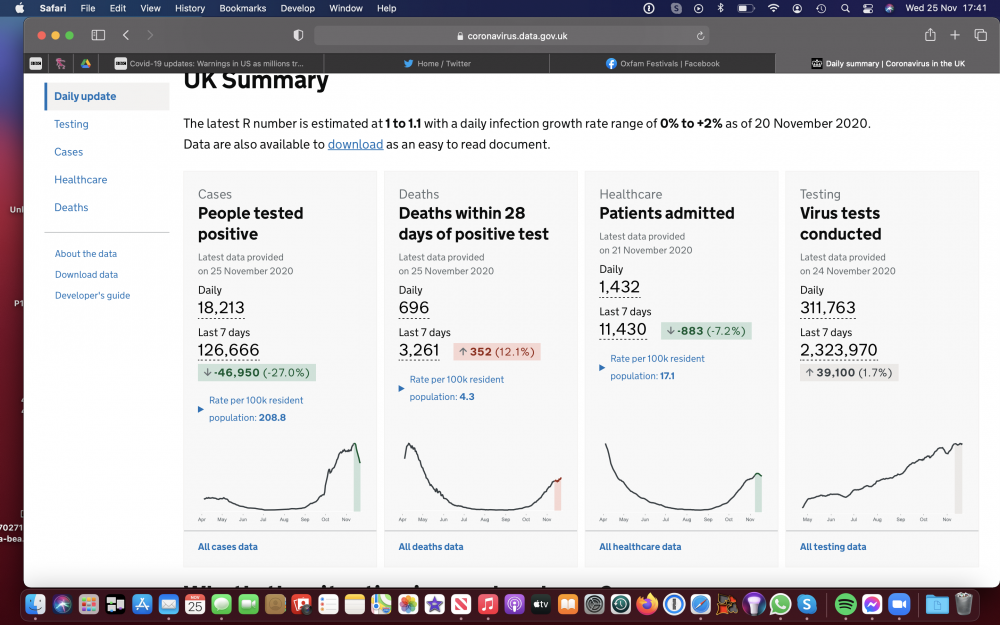
Task: Click the menu bar date and time
Action: tap(946, 8)
